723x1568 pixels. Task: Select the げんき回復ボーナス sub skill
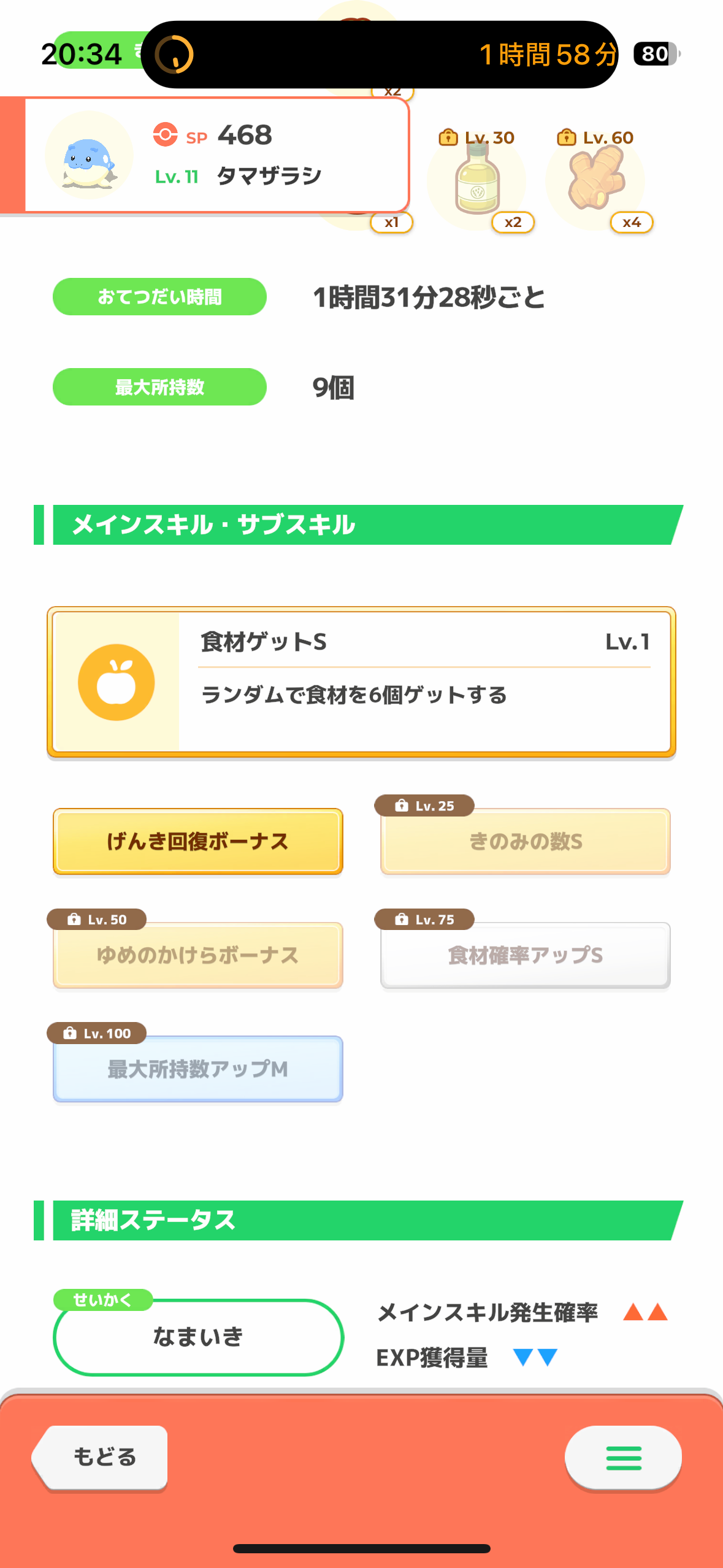click(198, 841)
